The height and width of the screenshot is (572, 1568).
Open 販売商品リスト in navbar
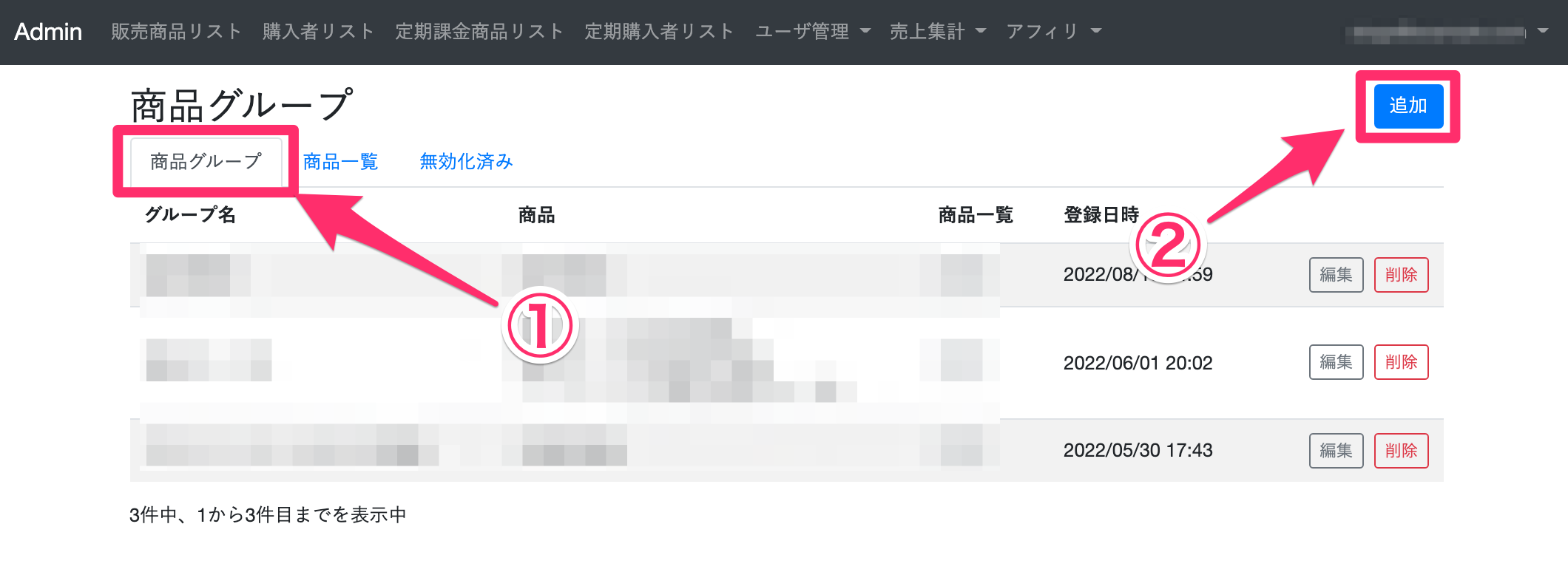tap(176, 32)
